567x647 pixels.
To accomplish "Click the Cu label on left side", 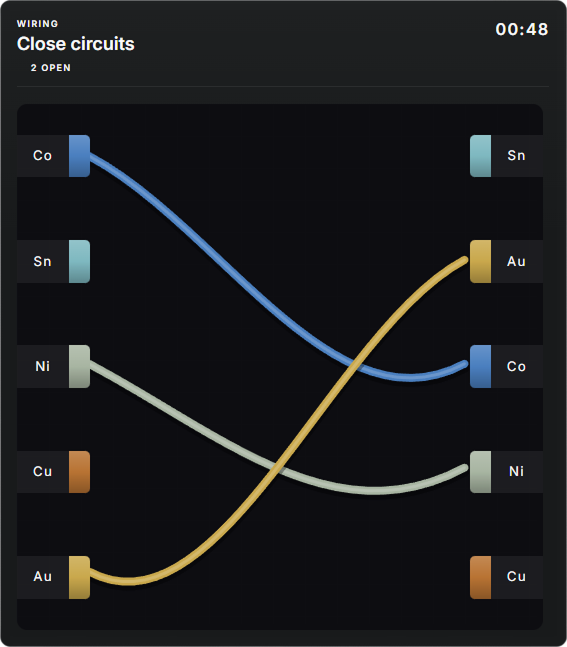I will point(43,472).
